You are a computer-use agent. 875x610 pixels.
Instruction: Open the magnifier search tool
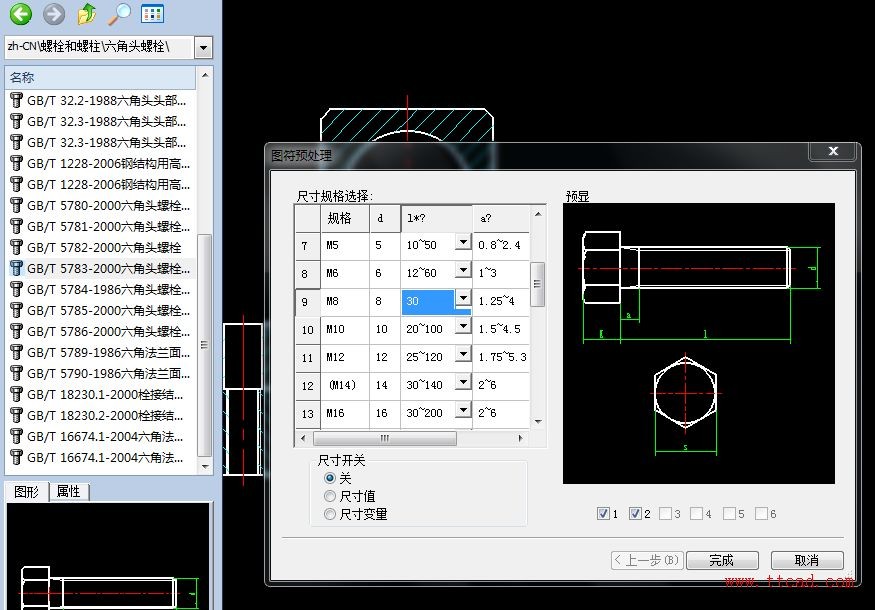(x=120, y=14)
